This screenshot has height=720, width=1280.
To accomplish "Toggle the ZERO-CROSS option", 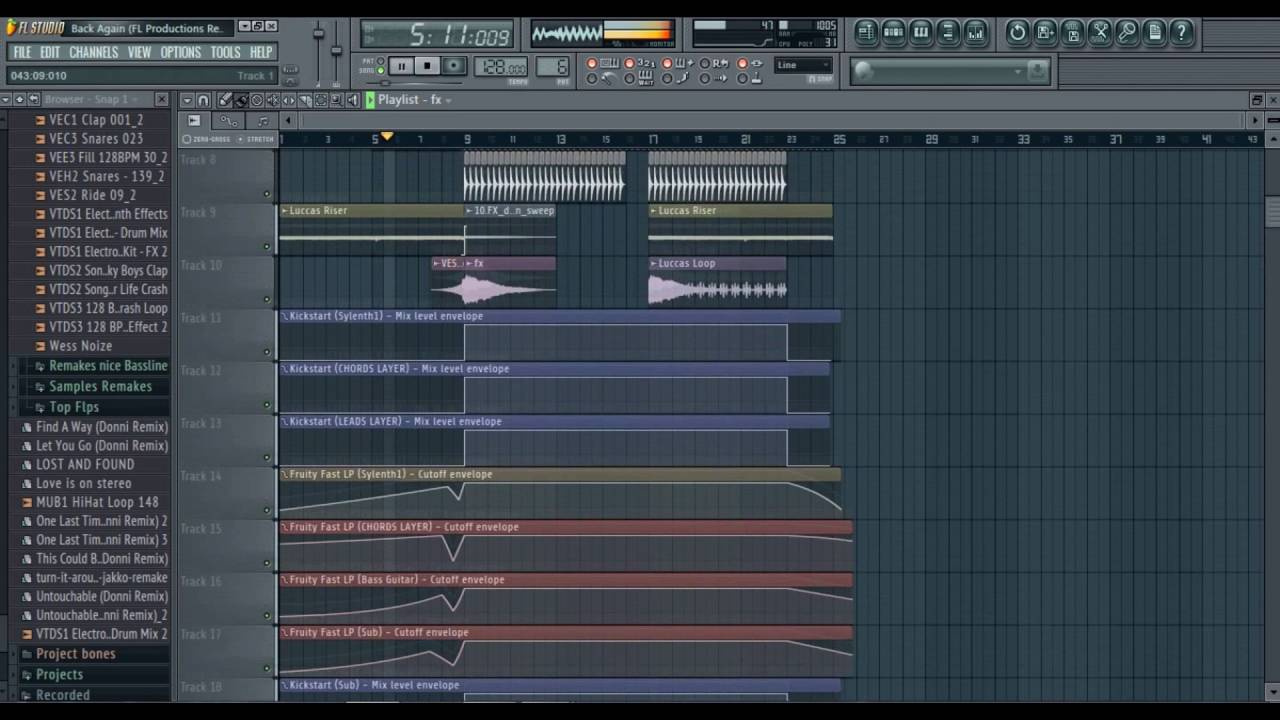I will coord(208,139).
